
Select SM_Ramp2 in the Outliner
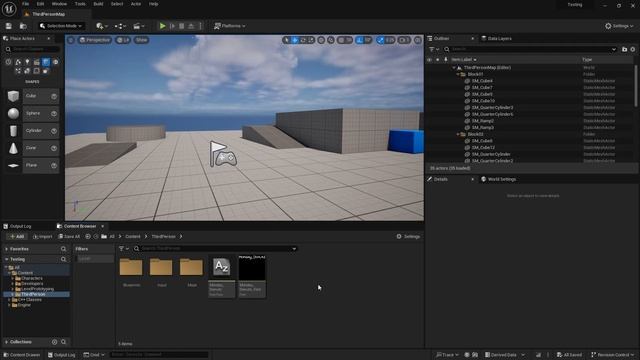(482, 121)
